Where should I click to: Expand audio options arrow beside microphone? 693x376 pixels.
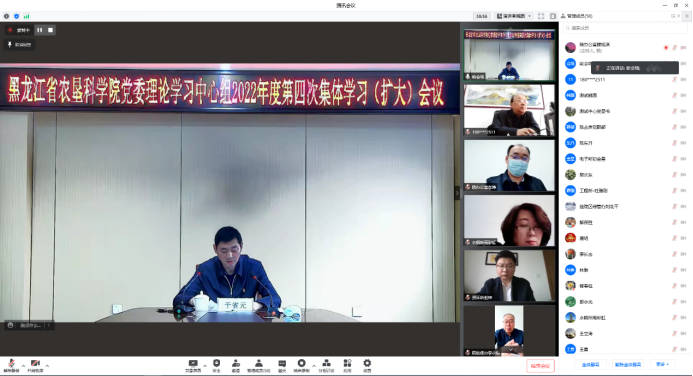23,366
